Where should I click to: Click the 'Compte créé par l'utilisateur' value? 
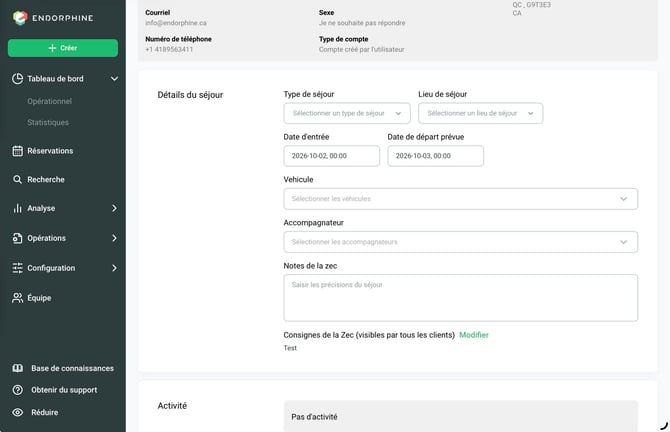[x=361, y=50]
